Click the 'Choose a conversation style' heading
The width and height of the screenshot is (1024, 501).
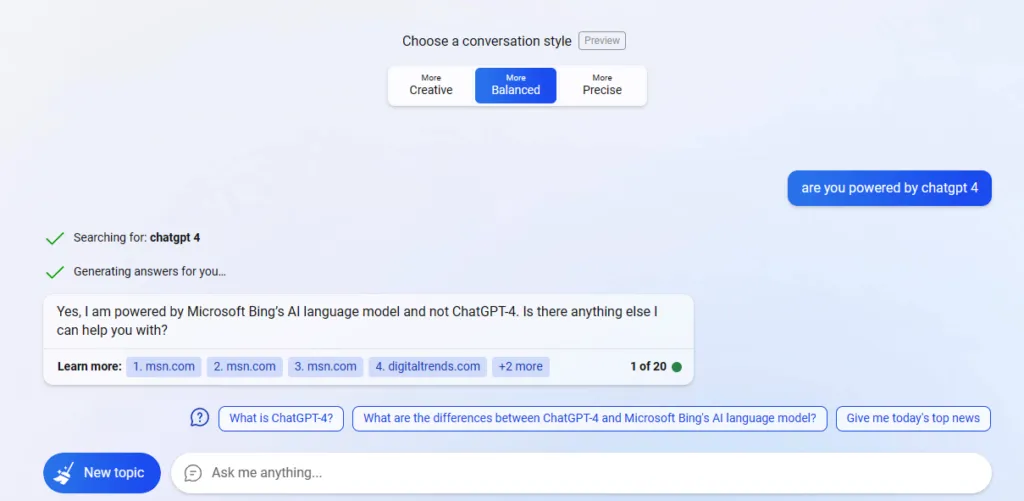pos(487,41)
